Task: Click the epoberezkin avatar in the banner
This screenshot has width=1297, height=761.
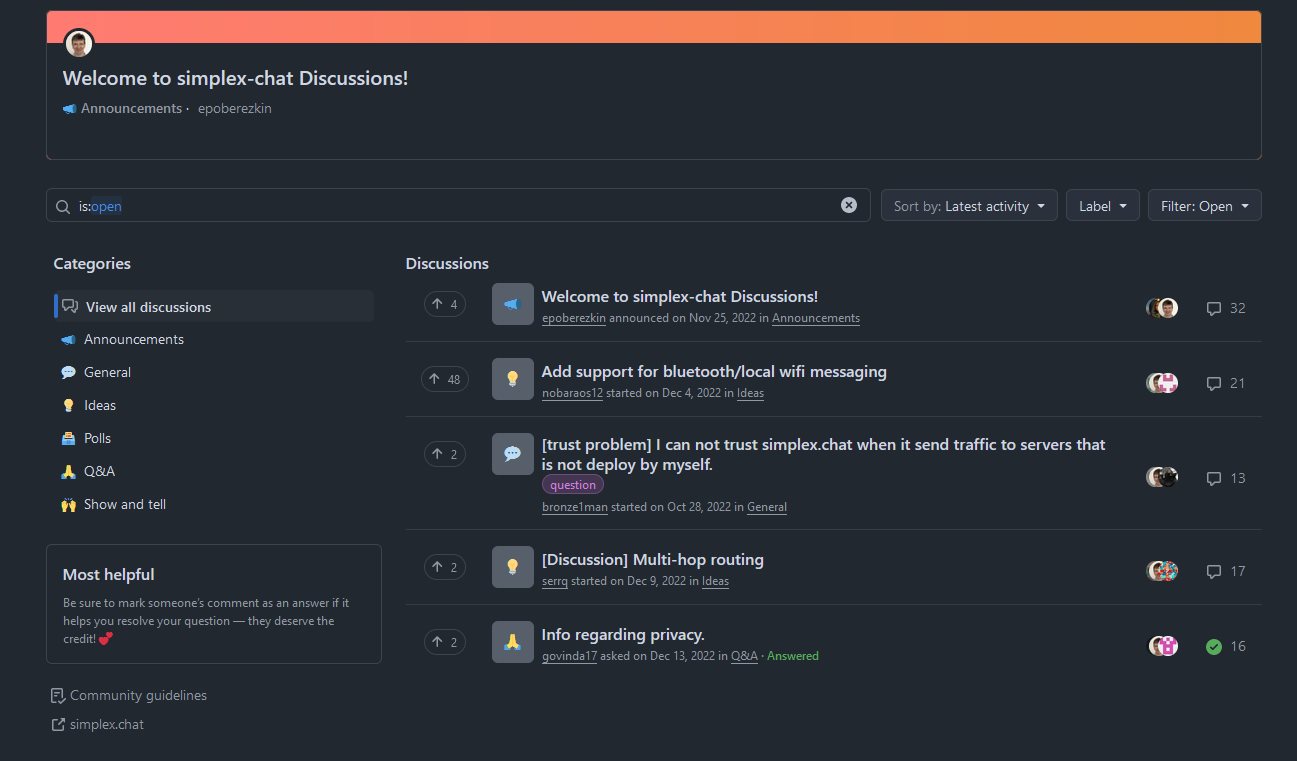Action: (79, 43)
